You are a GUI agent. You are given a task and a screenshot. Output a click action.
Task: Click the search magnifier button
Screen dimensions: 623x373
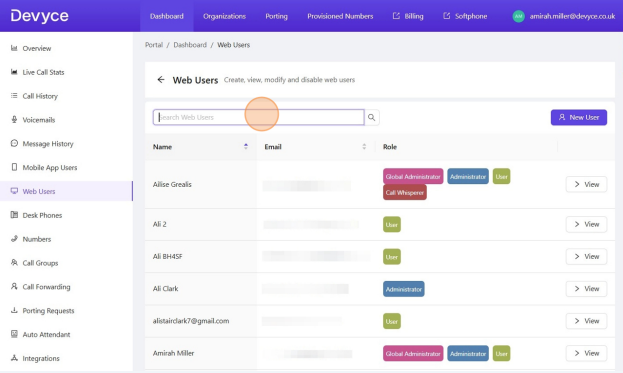[371, 117]
